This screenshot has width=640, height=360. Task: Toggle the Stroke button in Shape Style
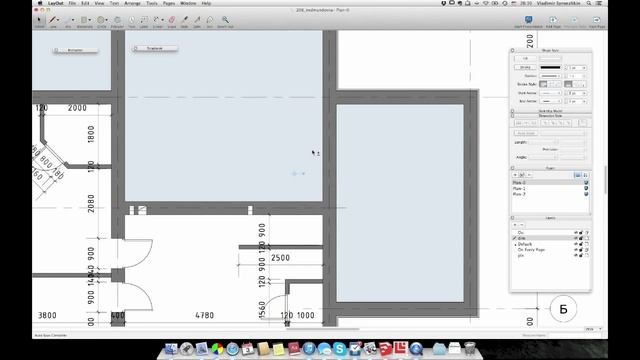point(525,67)
